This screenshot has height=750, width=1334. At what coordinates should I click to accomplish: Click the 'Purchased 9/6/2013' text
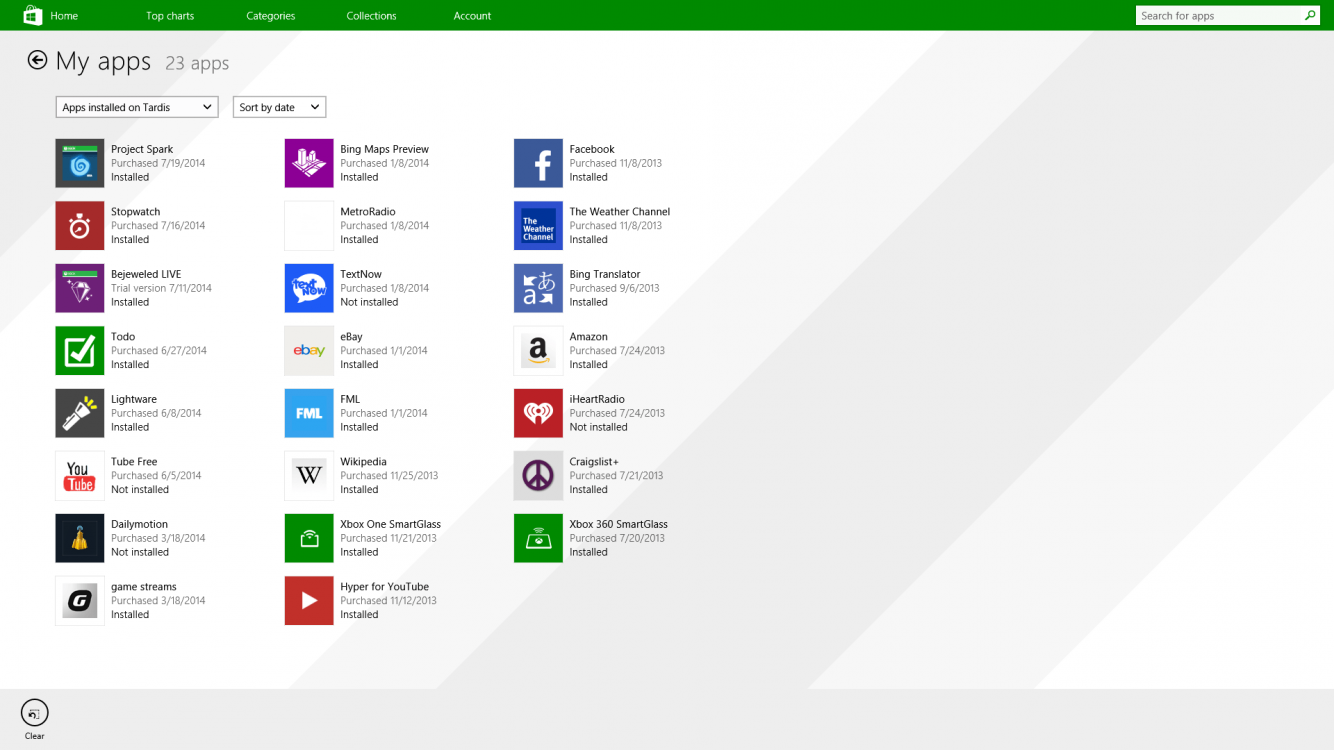point(614,288)
